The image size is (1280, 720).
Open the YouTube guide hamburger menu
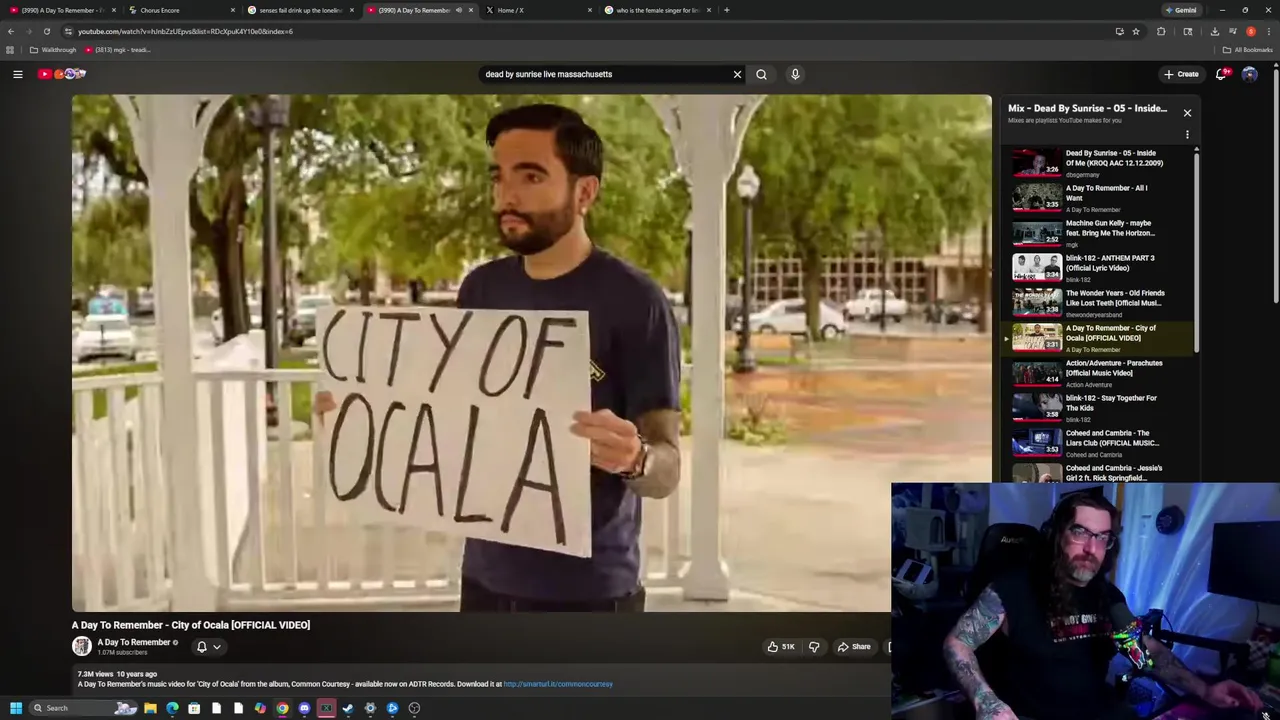tap(18, 74)
